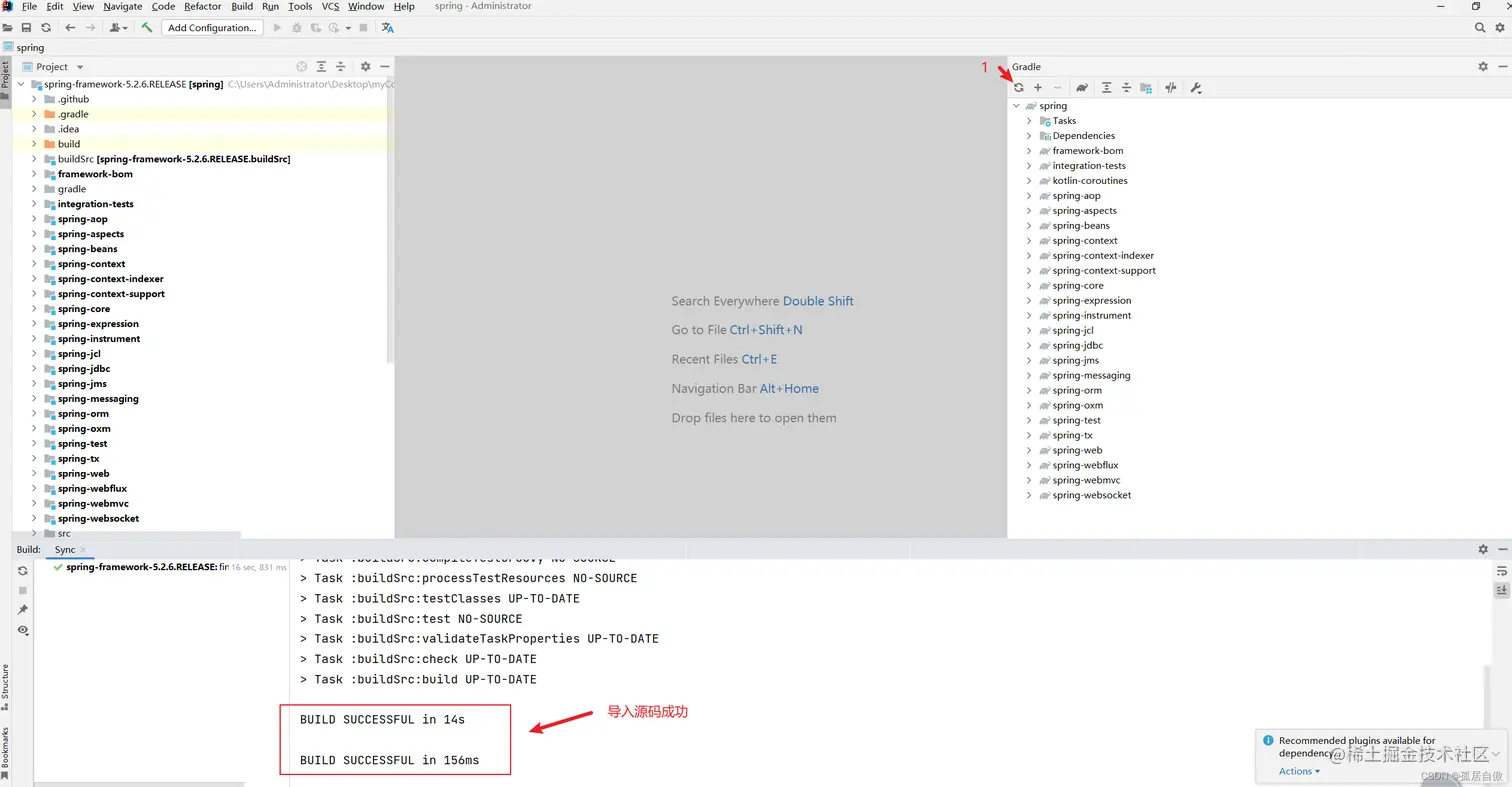
Task: Toggle Project side tab
Action: (5, 80)
